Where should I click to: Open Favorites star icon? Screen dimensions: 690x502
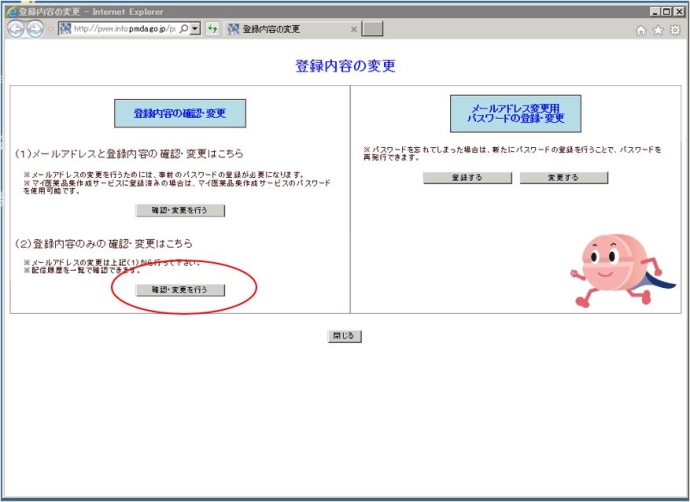[x=658, y=30]
